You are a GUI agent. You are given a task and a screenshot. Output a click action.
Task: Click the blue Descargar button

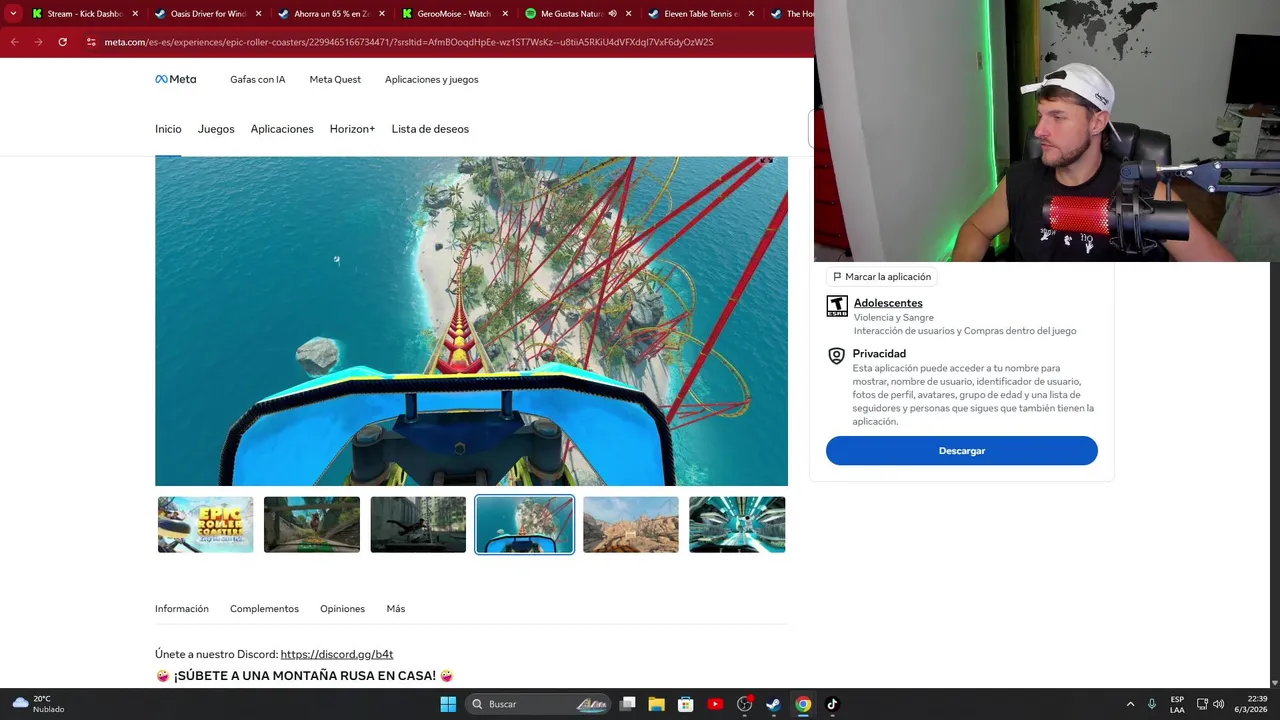coord(962,451)
